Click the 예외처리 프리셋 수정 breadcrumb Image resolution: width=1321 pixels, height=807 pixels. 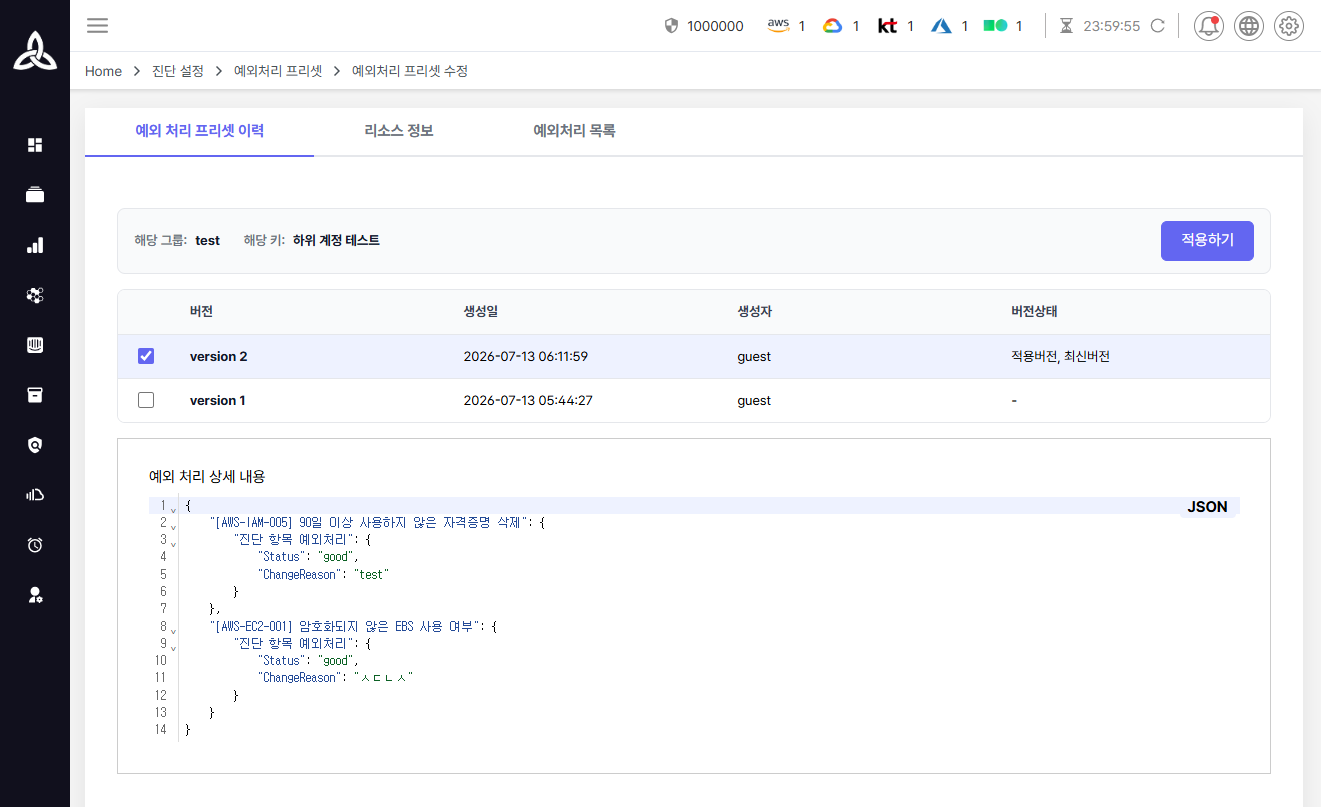(410, 71)
